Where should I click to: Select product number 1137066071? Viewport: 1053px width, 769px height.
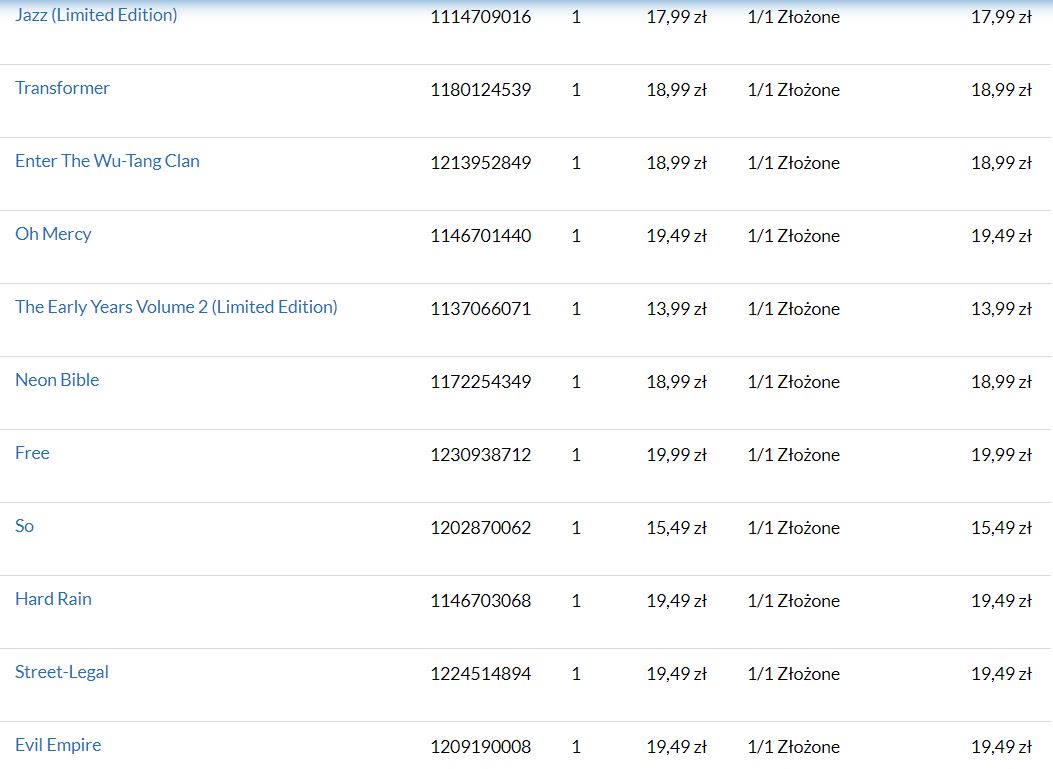[481, 309]
